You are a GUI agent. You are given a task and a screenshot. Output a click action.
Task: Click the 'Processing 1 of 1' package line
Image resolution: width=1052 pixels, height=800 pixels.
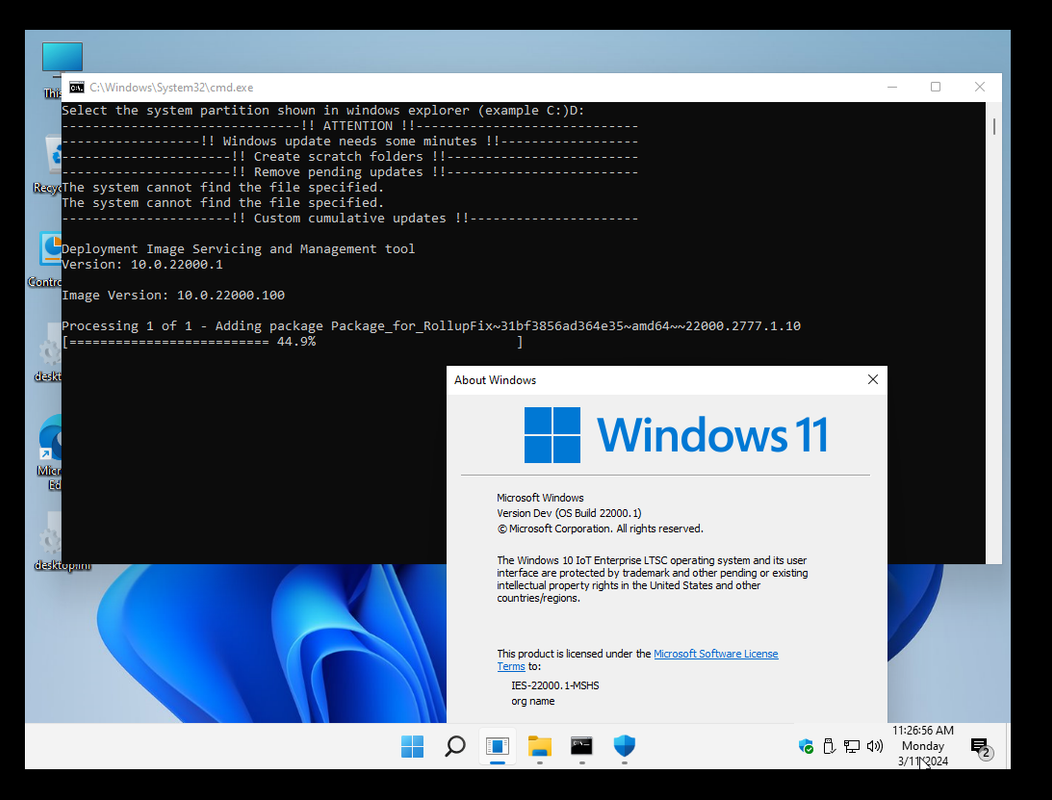coord(431,326)
